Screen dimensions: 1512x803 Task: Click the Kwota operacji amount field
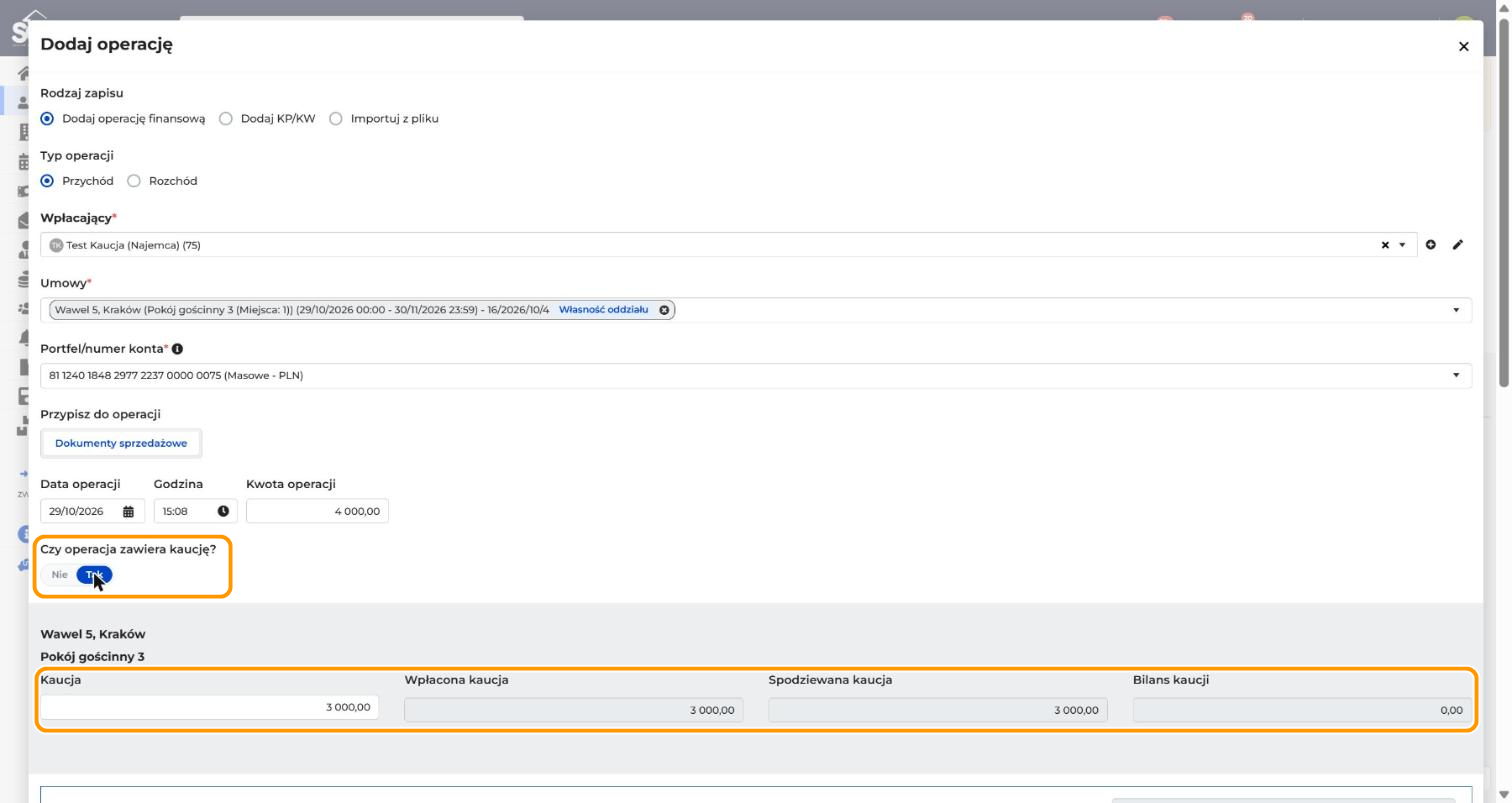(317, 511)
